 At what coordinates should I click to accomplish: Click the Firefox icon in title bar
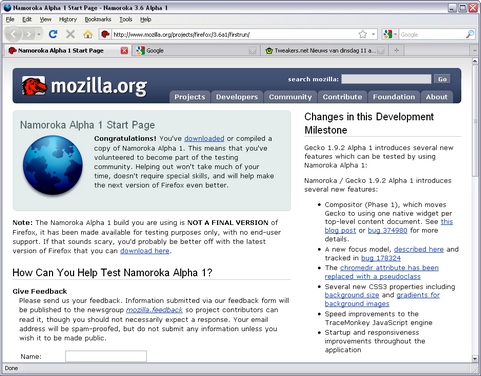7,7
